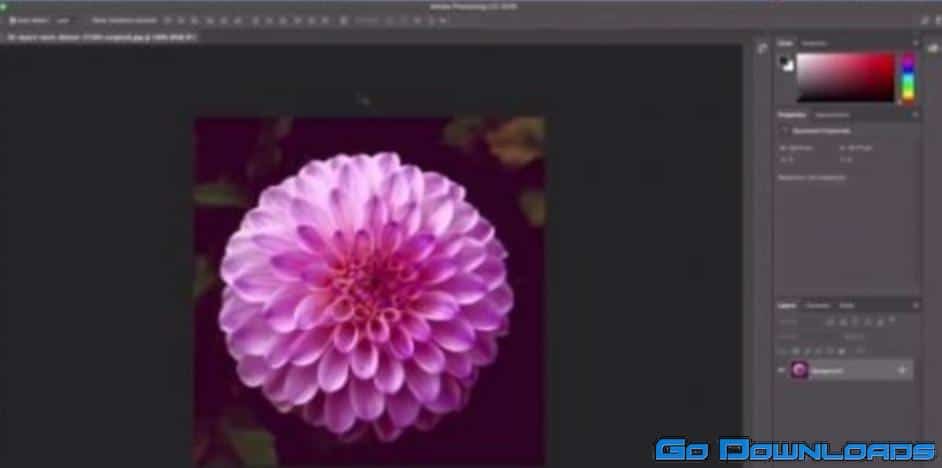
Task: Click the foreground/background color swatch icon
Action: tap(787, 64)
